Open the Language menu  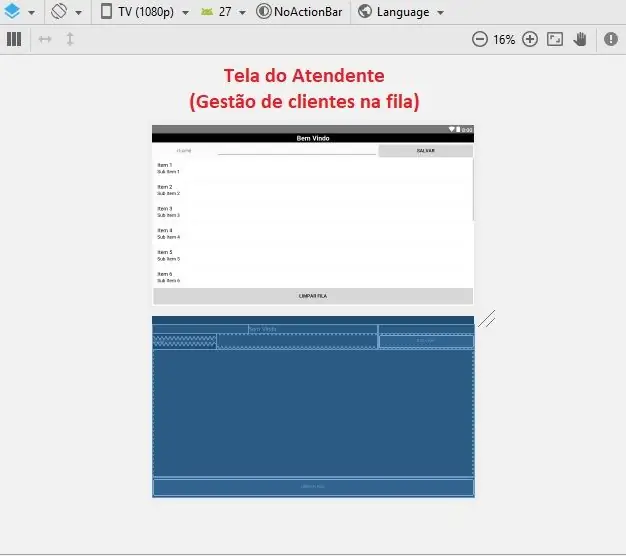pos(401,12)
